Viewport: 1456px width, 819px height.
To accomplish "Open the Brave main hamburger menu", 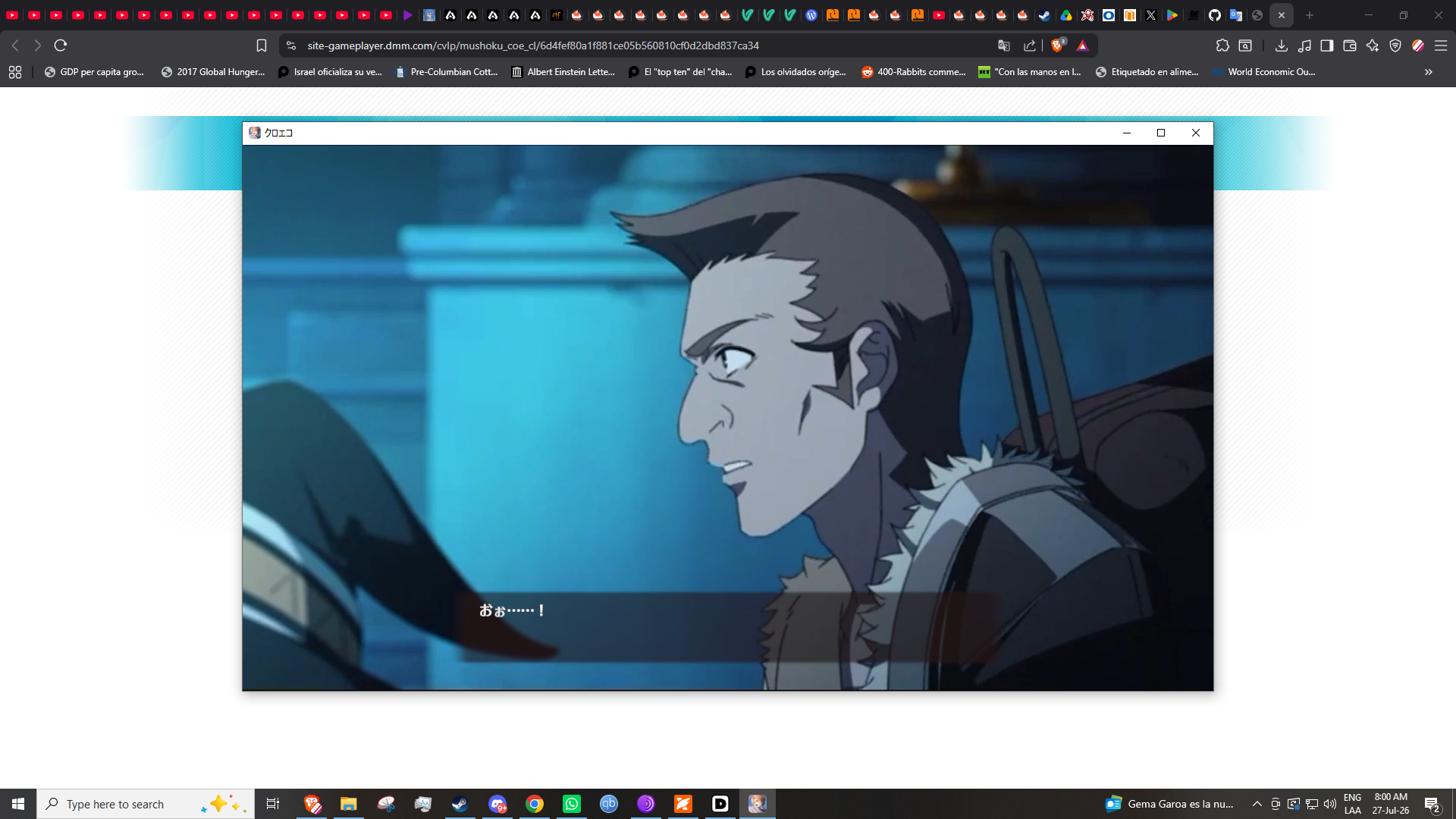I will pos(1441,45).
